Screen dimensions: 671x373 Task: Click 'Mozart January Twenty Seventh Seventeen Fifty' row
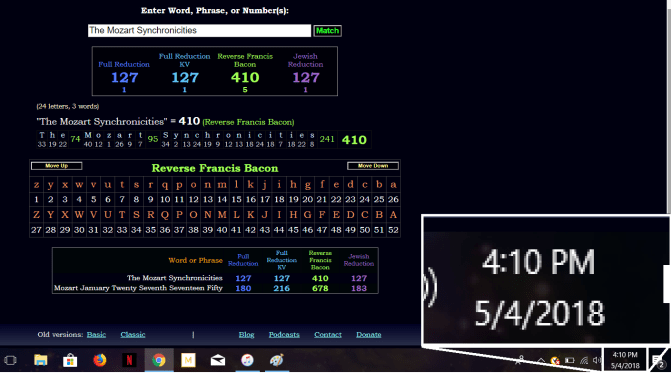138,288
